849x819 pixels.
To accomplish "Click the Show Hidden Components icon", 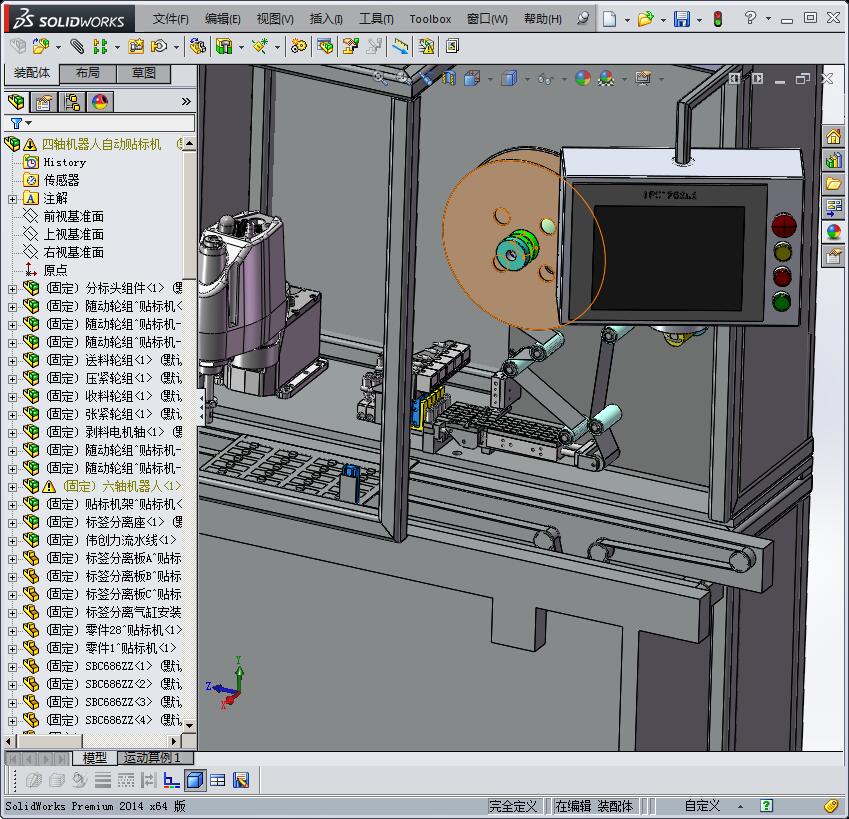I will point(197,47).
